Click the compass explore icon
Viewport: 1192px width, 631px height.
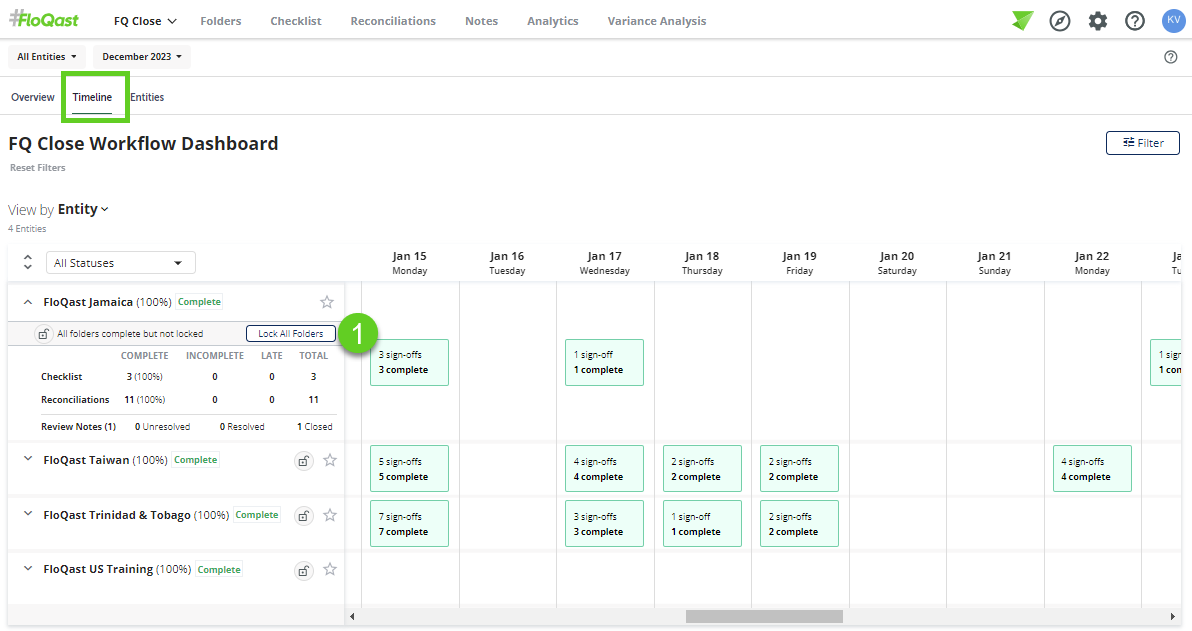(x=1060, y=21)
